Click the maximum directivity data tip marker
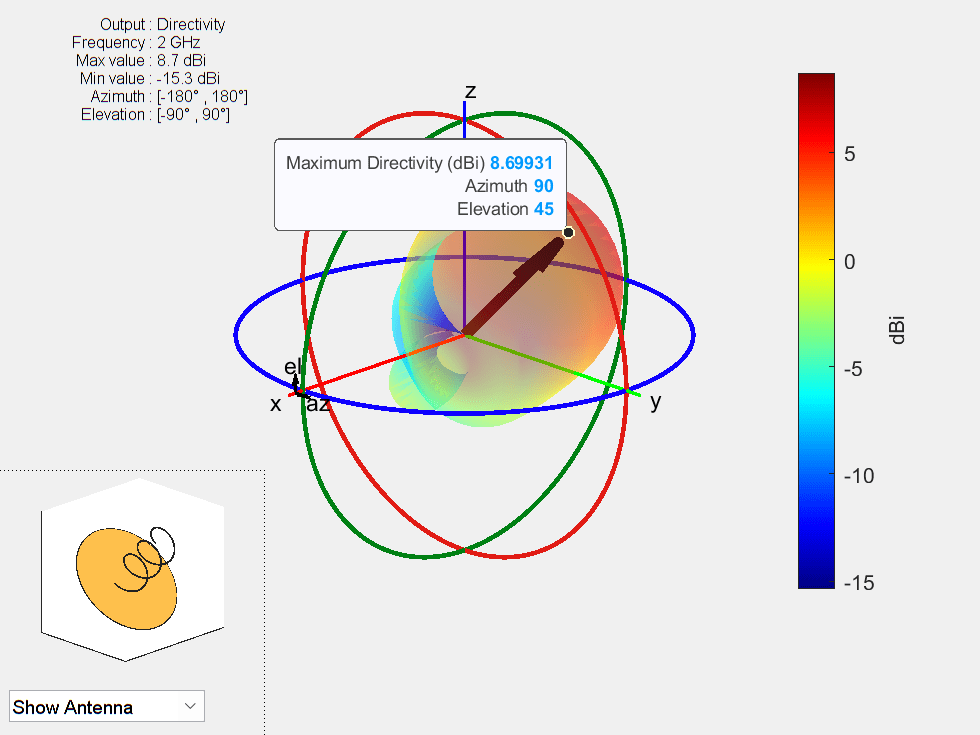The image size is (980, 735). tap(568, 232)
